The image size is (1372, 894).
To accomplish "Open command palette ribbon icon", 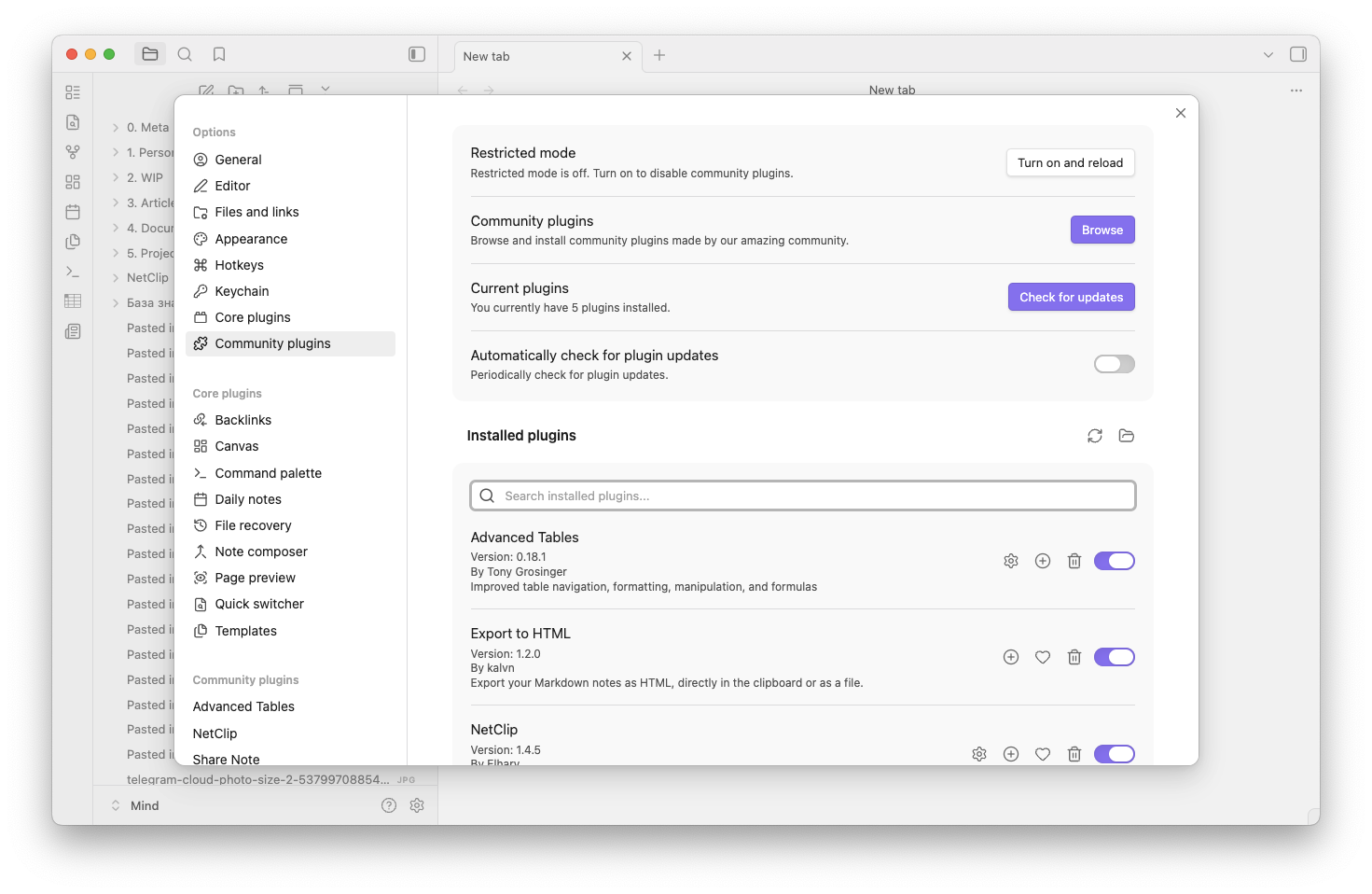I will [x=73, y=272].
